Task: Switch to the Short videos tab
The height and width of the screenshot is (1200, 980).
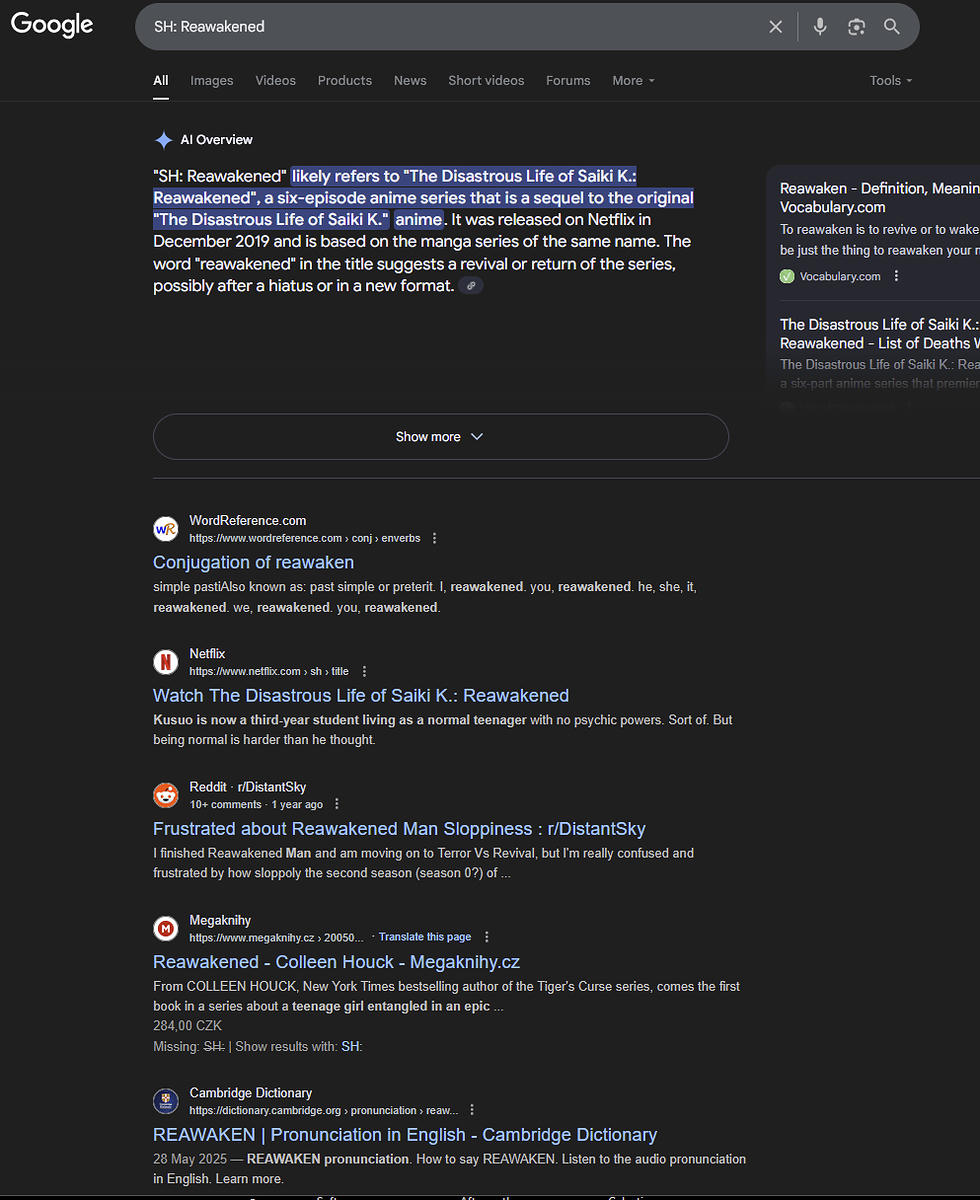Action: tap(486, 81)
